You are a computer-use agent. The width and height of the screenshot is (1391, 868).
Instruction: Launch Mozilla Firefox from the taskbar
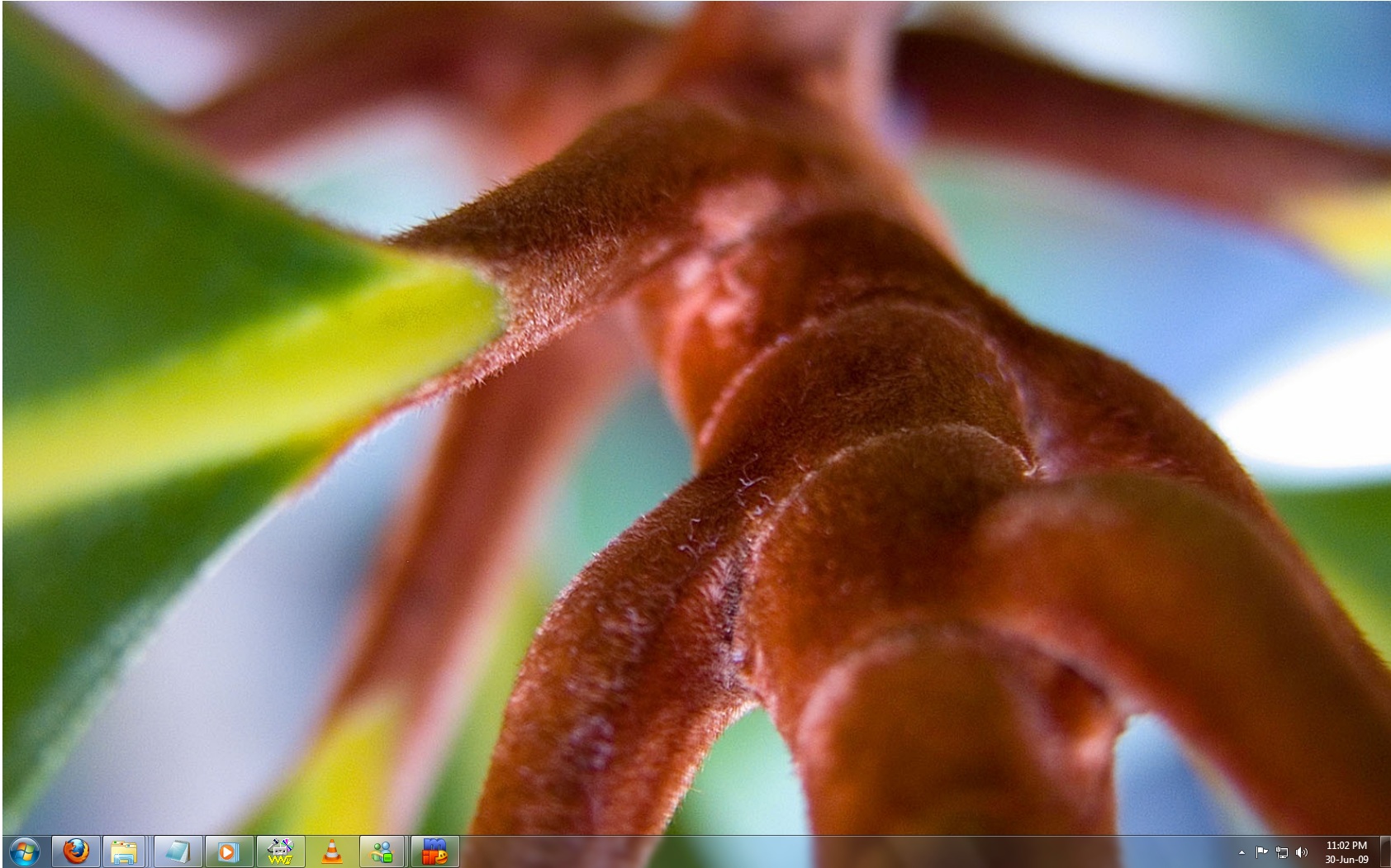76,851
